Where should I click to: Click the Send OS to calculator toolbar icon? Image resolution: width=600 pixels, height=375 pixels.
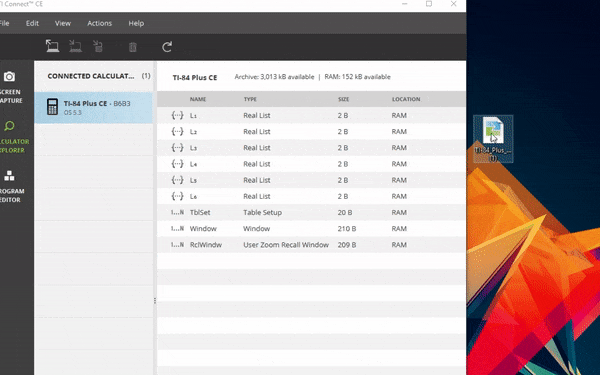point(98,46)
